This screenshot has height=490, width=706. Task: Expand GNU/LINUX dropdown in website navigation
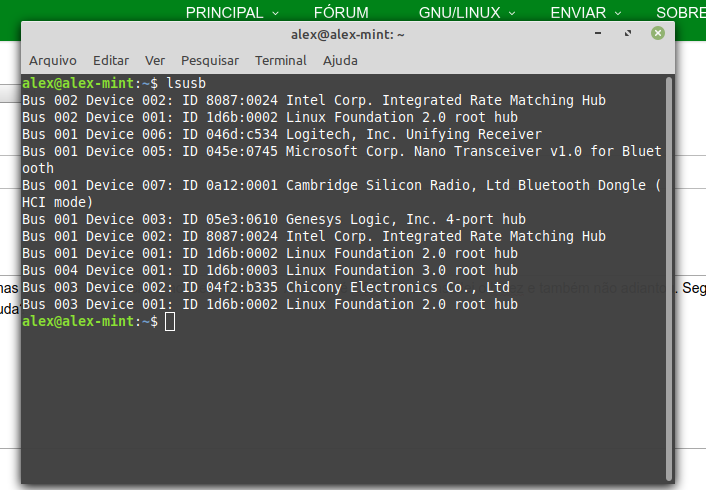467,13
